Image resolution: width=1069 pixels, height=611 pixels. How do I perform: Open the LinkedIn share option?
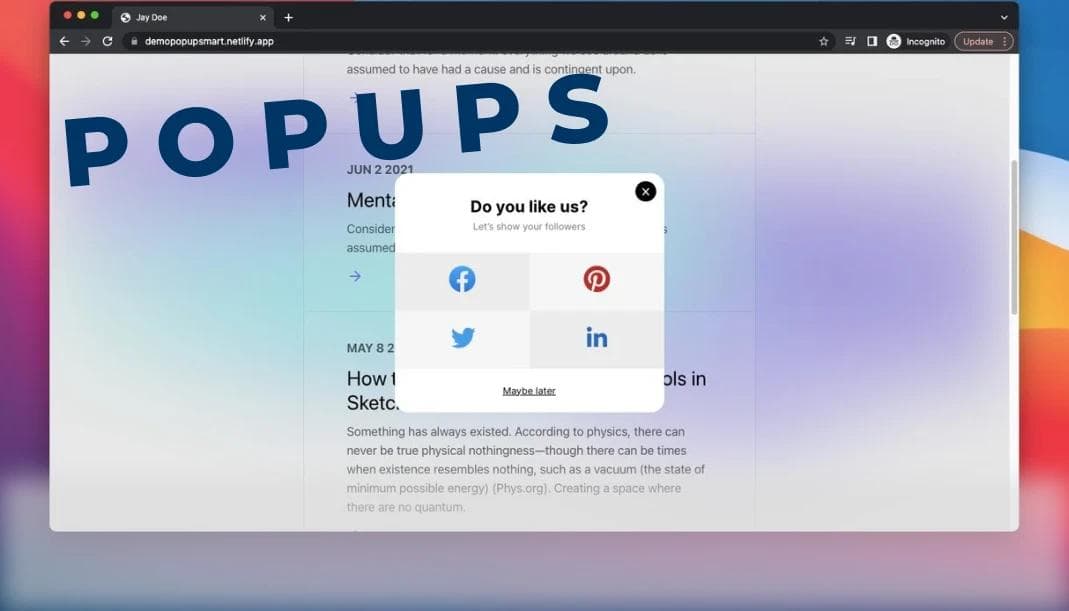[597, 337]
